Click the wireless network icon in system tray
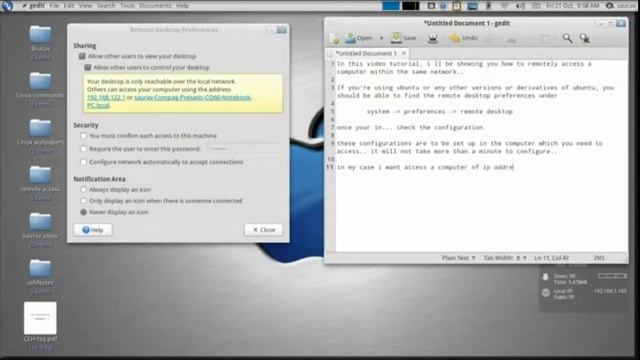This screenshot has width=640, height=360. click(x=504, y=6)
